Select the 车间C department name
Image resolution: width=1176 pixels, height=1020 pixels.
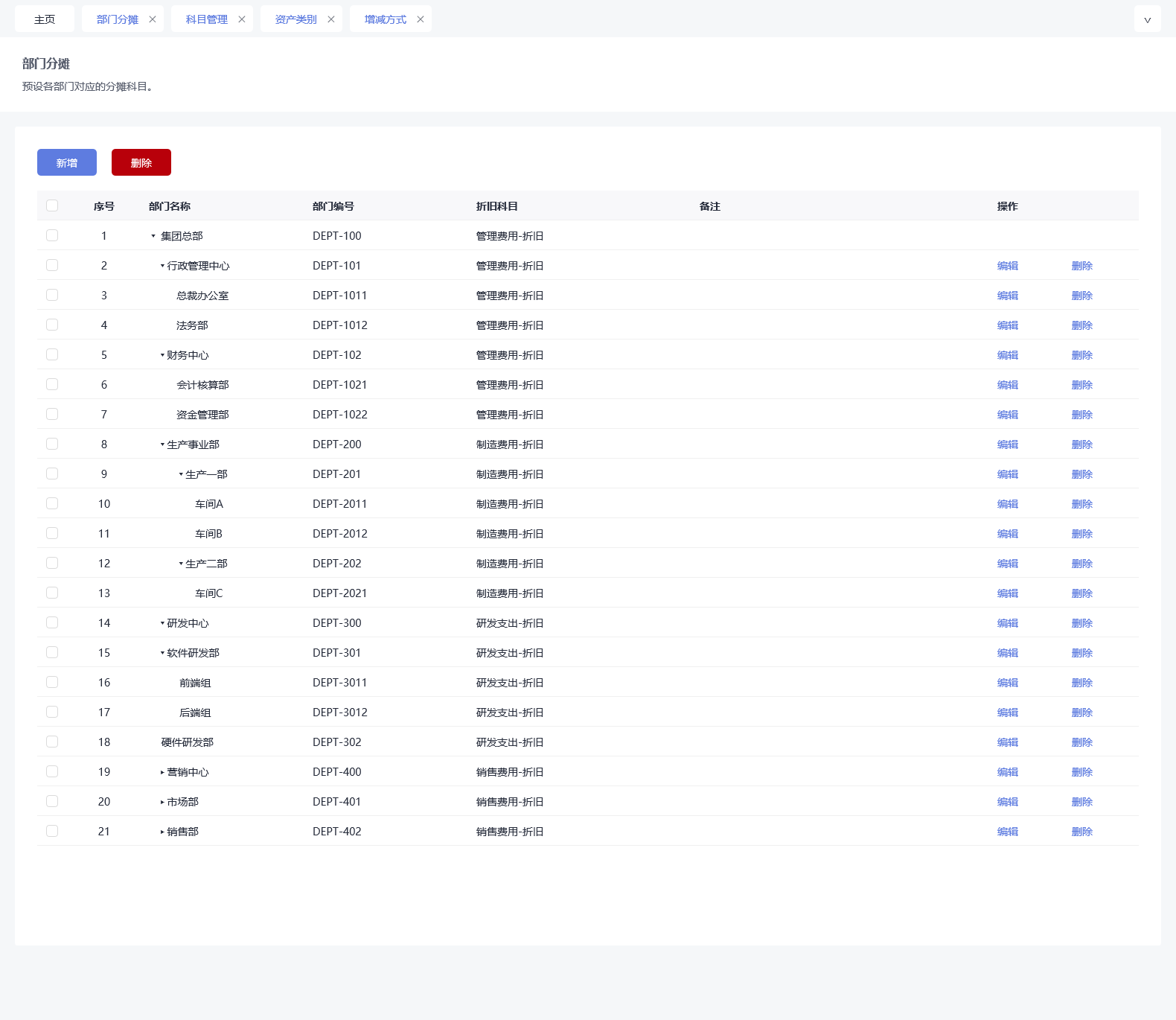tap(209, 593)
